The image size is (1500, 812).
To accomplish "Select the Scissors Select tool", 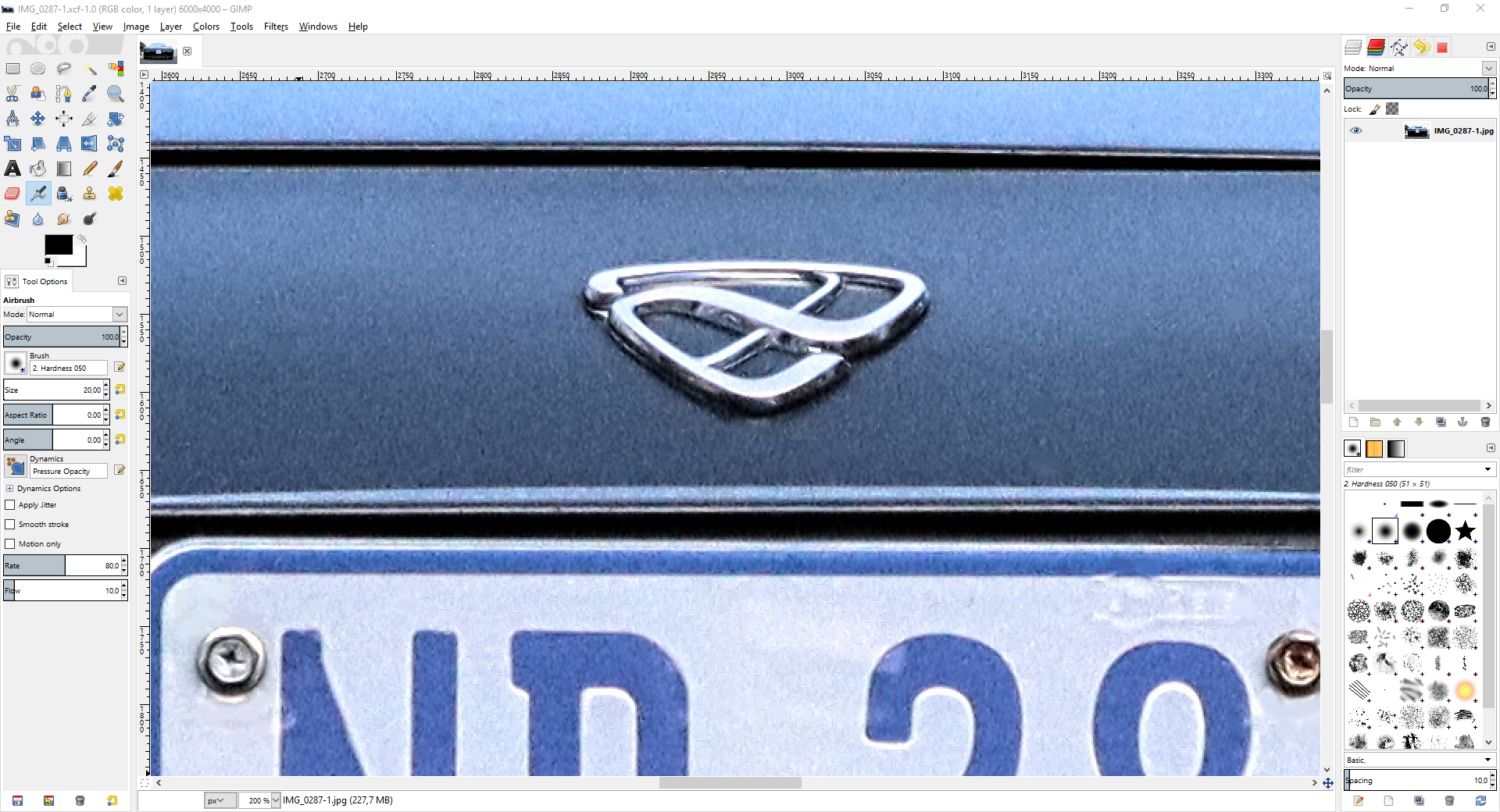I will click(x=12, y=94).
